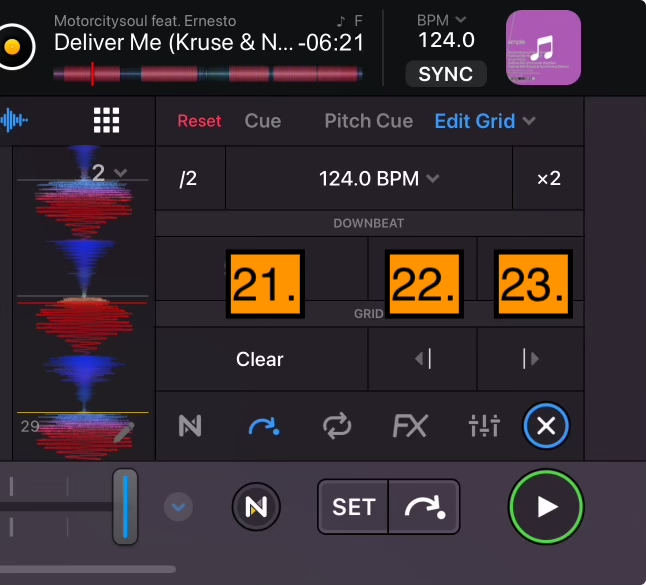Switch to the Pitch Cue tab
Image resolution: width=646 pixels, height=585 pixels.
369,121
